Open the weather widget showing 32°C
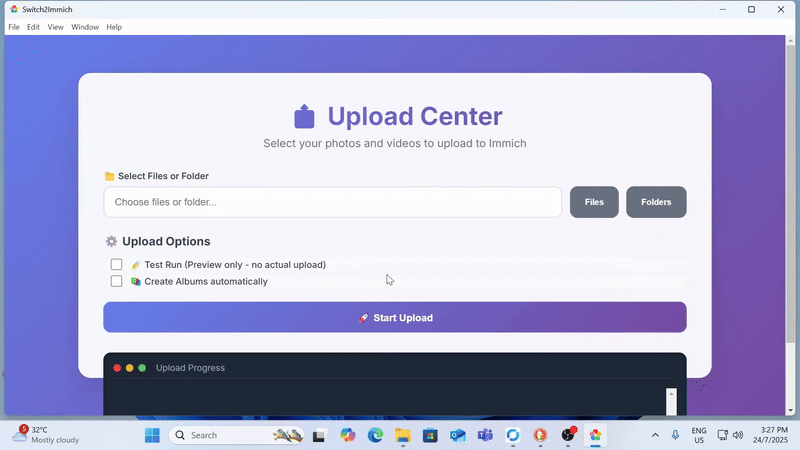 pyautogui.click(x=46, y=435)
